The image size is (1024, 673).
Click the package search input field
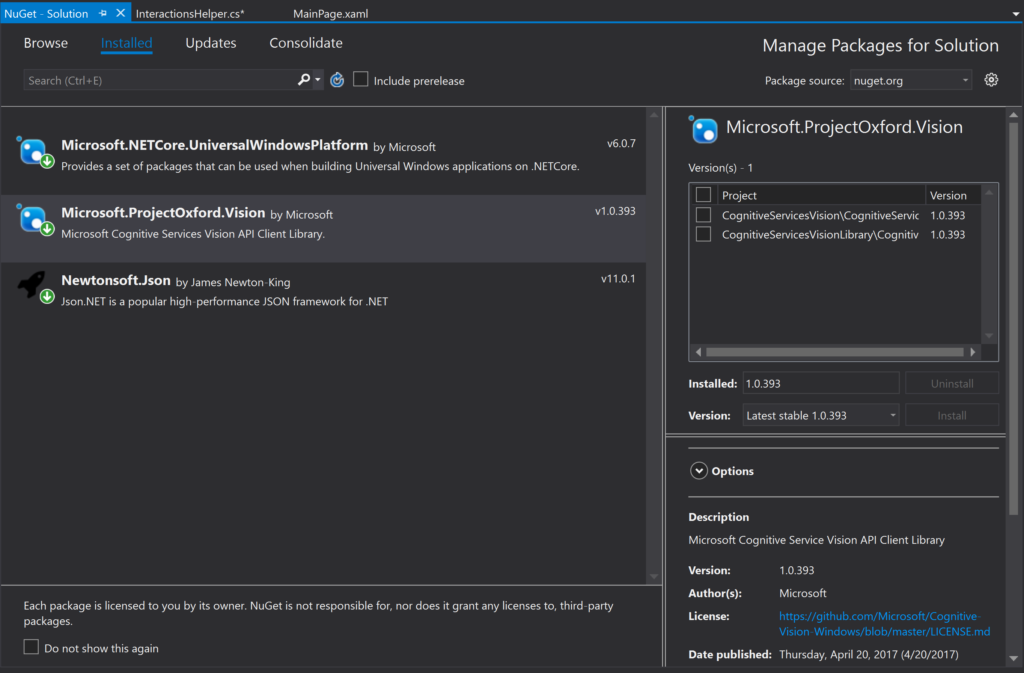[160, 80]
